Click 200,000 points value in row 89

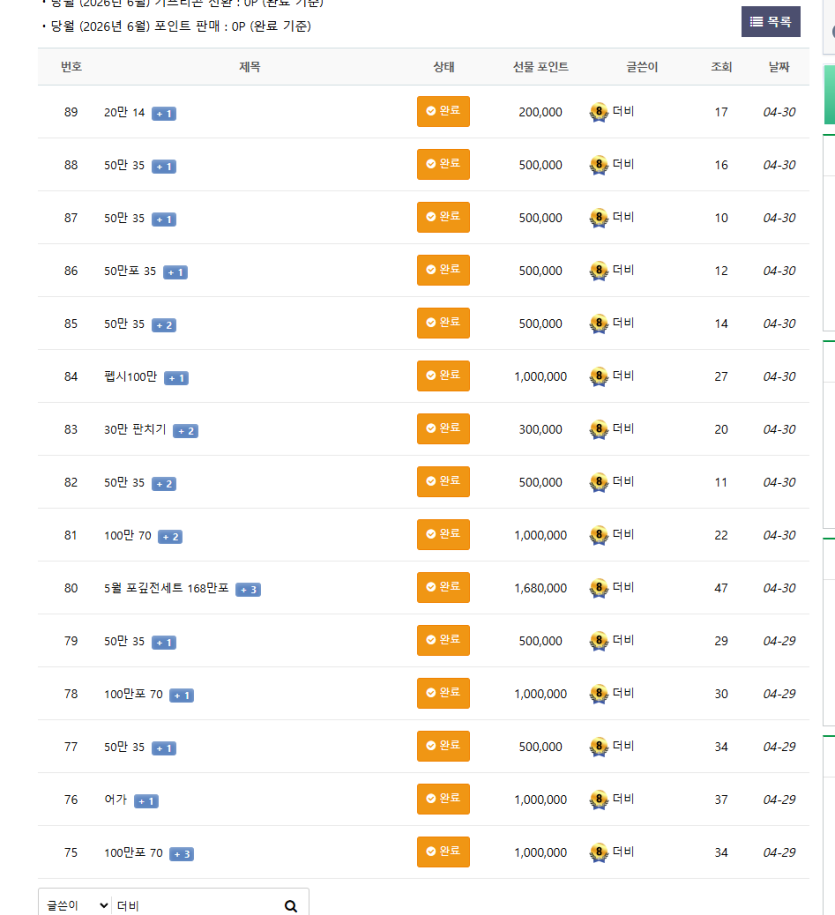tap(540, 112)
